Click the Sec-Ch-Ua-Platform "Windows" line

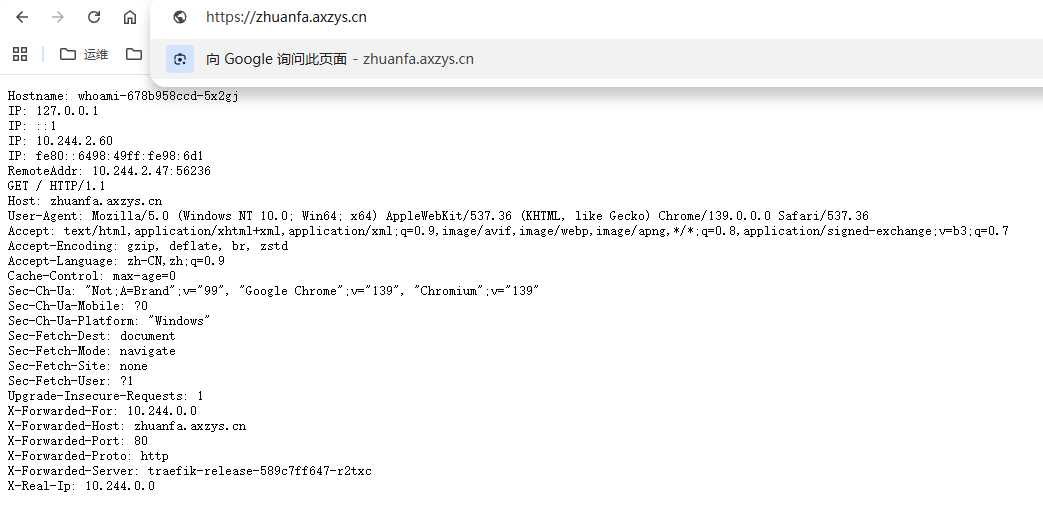tap(109, 321)
